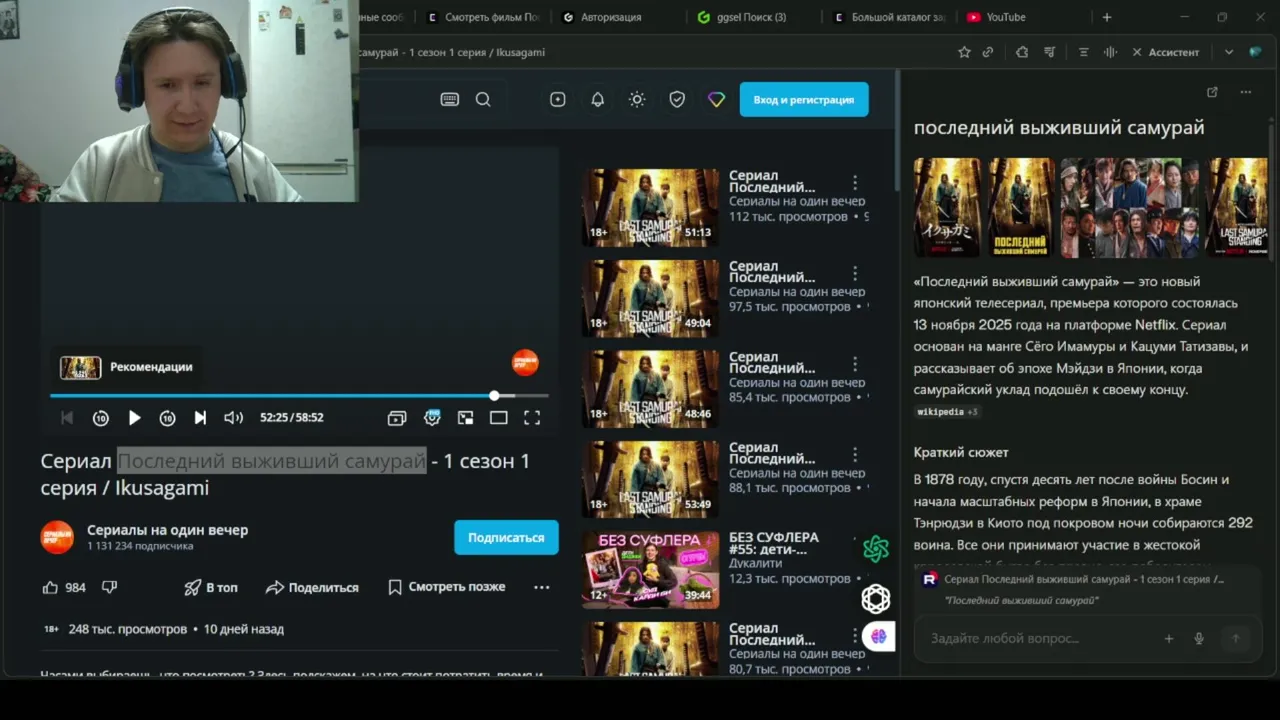Screen dimensions: 1280x720
Task: Skip forward 10 seconds in the video
Action: (167, 418)
